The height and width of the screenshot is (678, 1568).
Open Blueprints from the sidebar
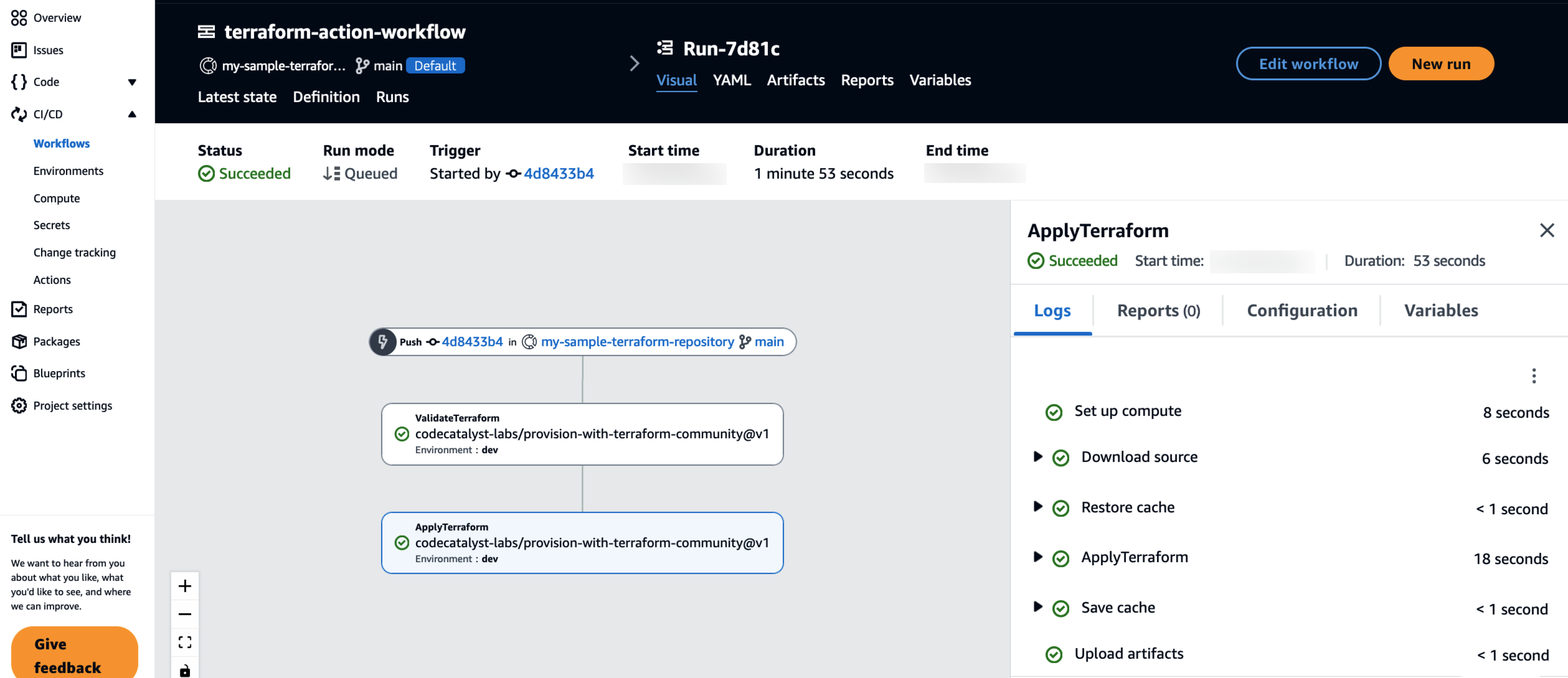[x=59, y=373]
